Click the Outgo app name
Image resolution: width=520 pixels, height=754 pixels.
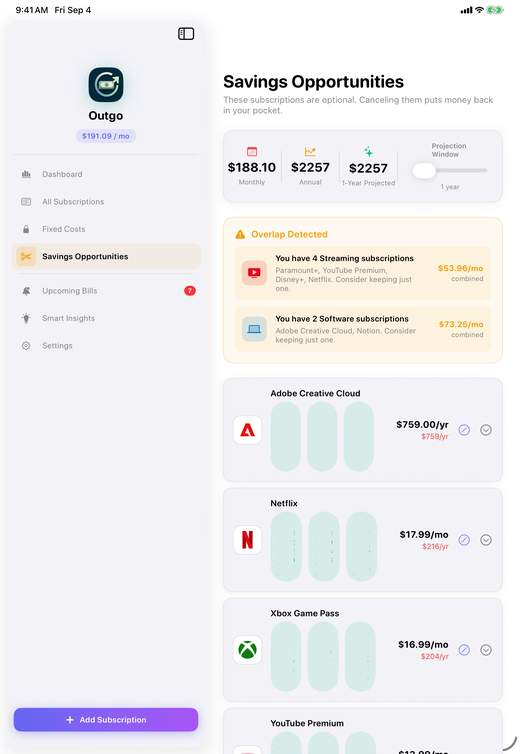(x=106, y=116)
